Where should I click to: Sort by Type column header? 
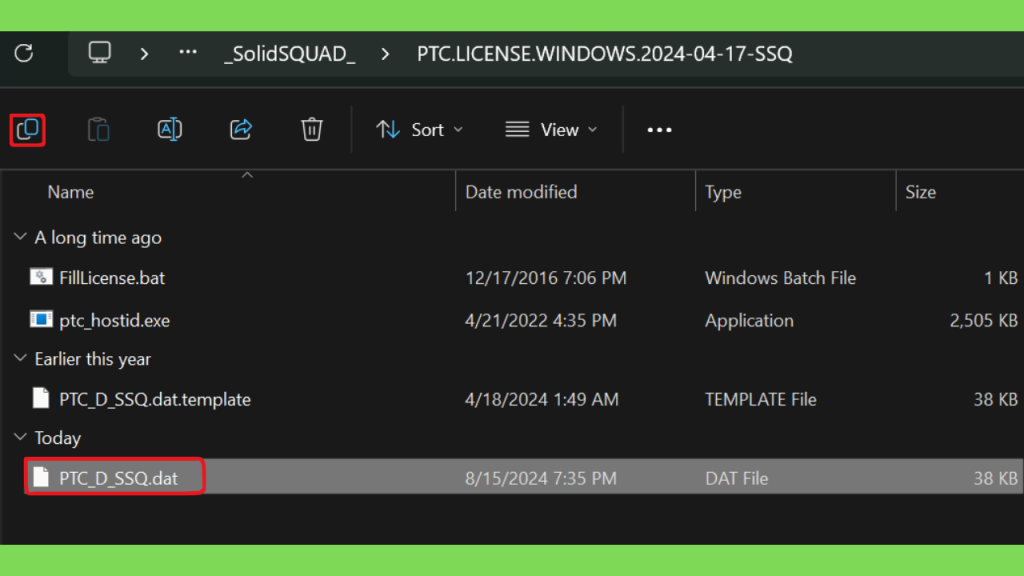pos(723,192)
